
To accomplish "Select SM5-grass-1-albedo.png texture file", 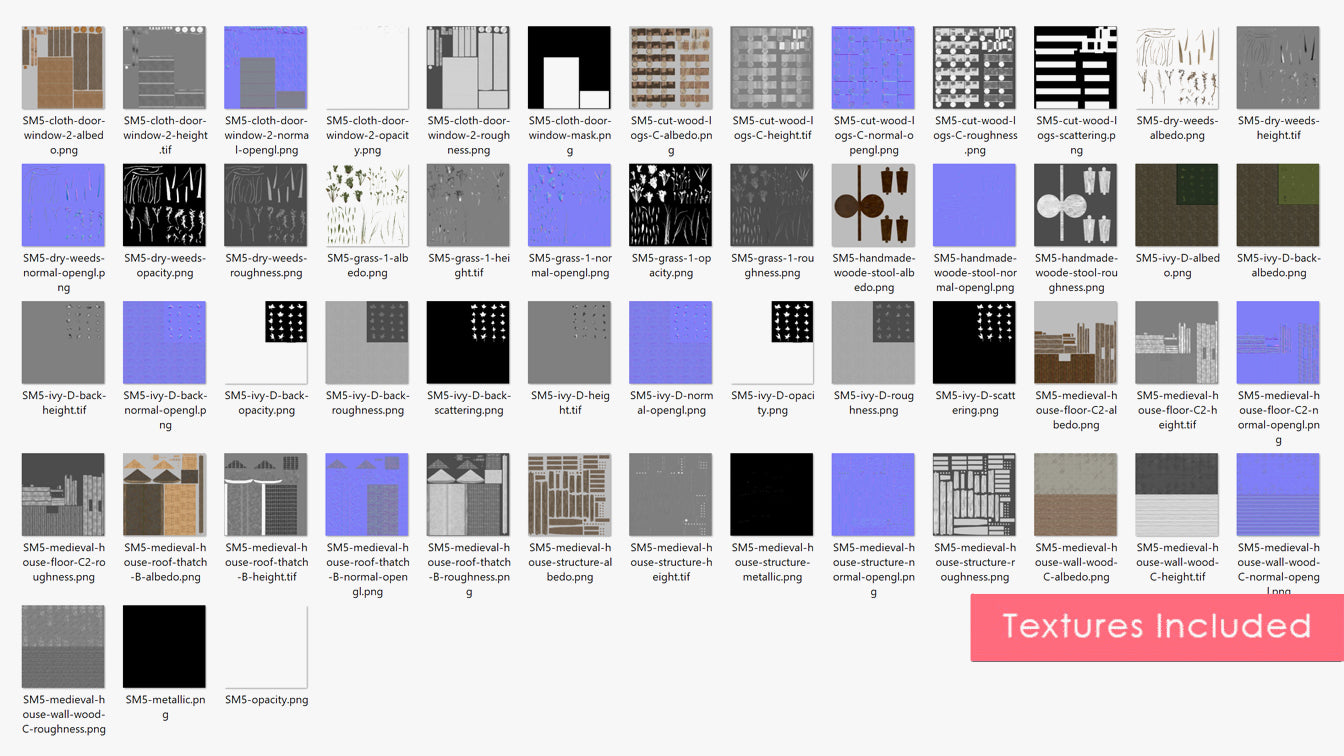I will (x=367, y=205).
